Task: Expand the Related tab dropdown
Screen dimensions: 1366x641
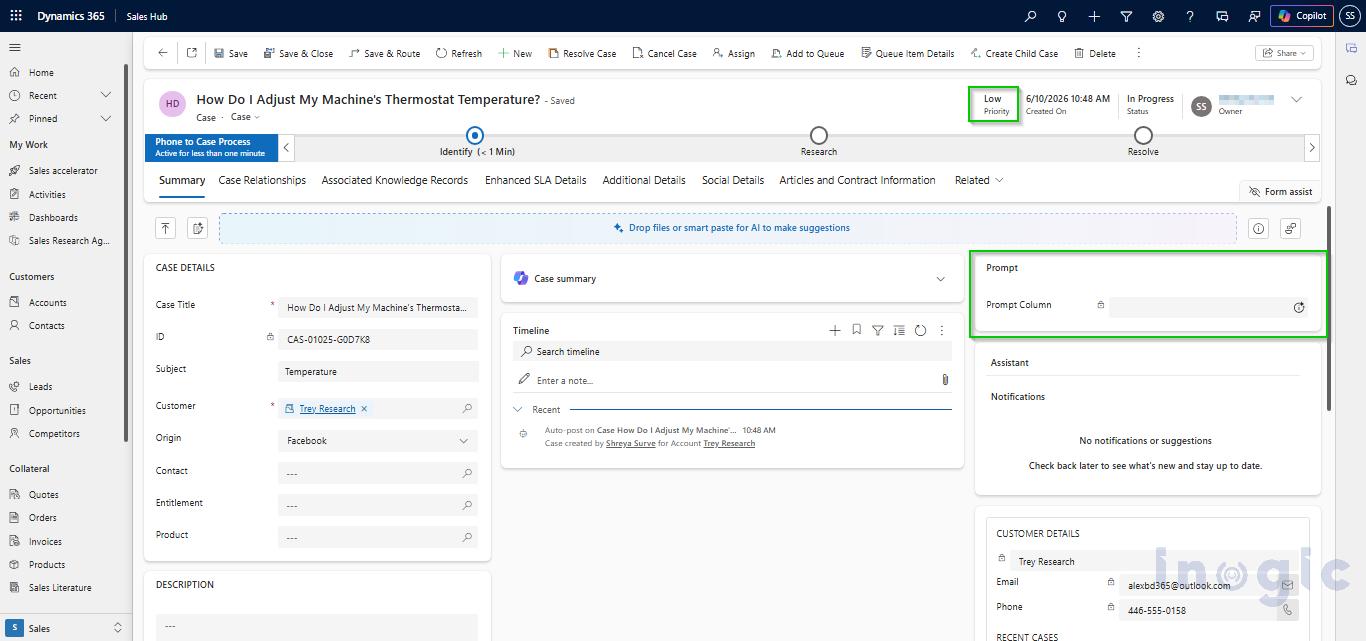Action: pos(979,180)
